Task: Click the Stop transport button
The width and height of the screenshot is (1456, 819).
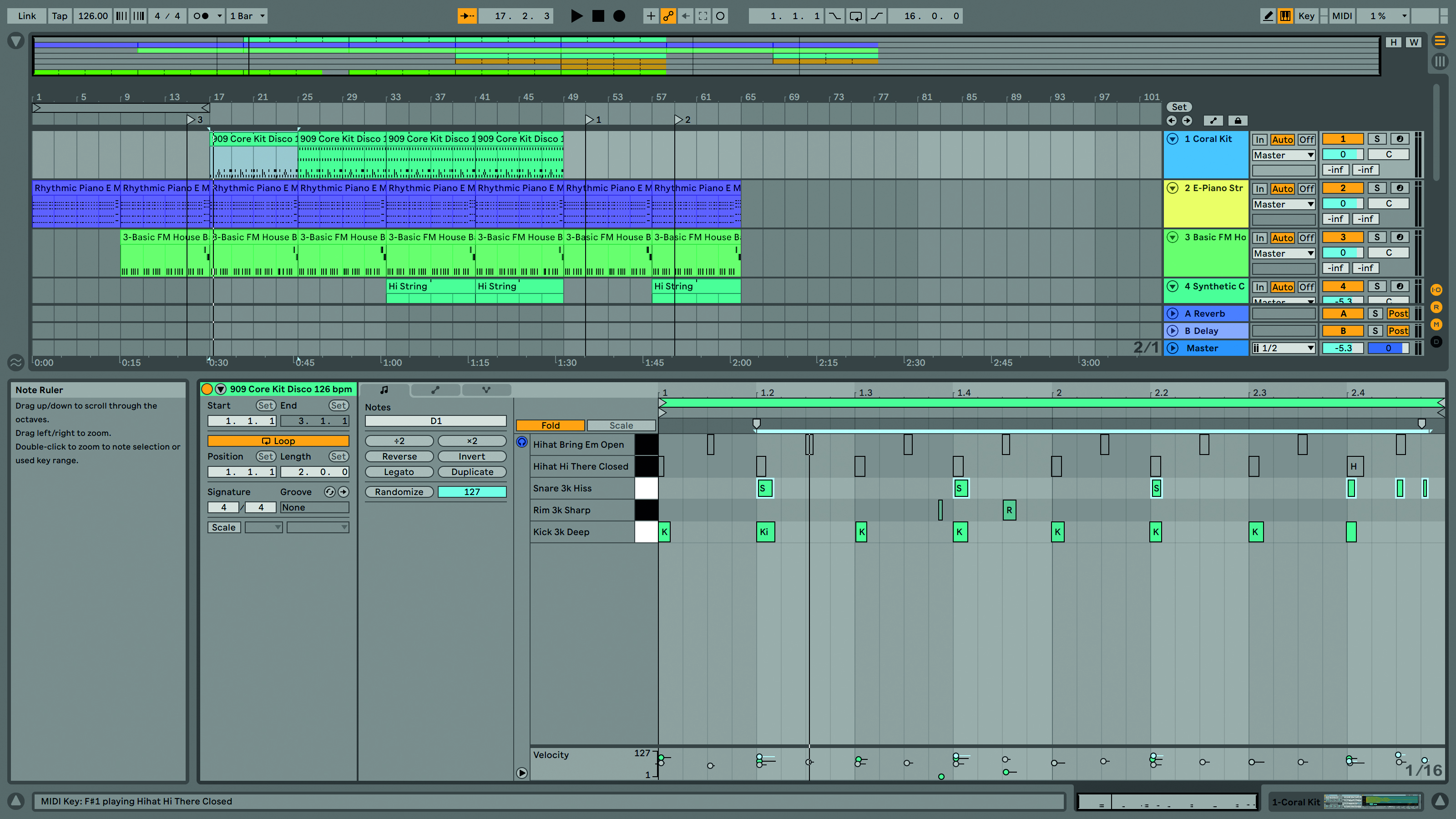Action: coord(598,16)
